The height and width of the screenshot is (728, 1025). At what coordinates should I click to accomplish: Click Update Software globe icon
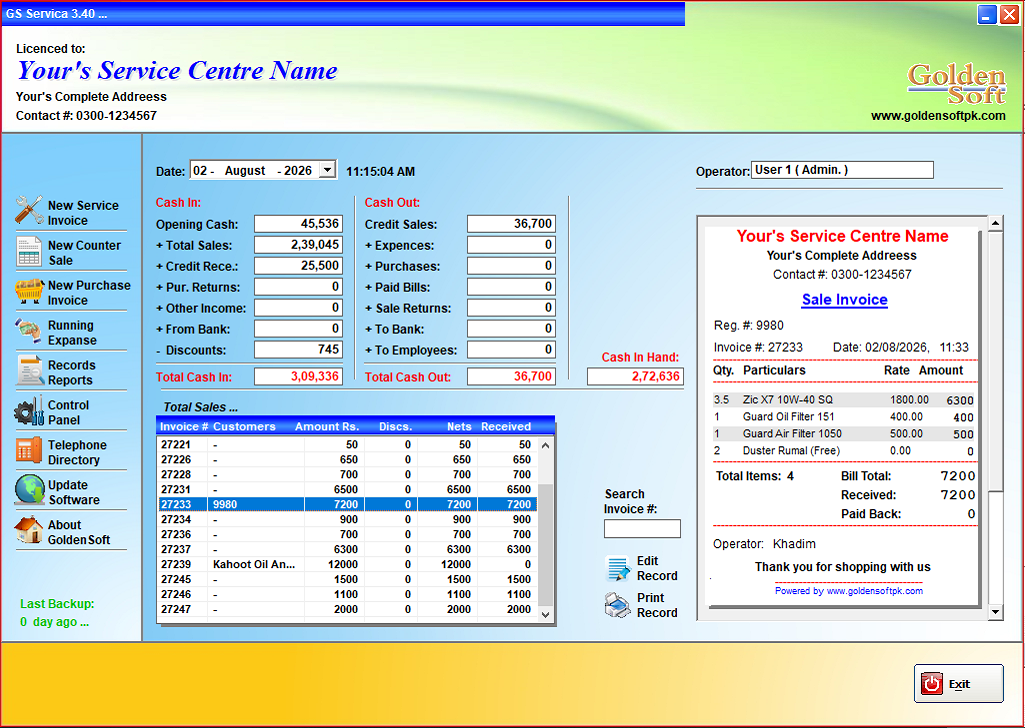(x=29, y=490)
